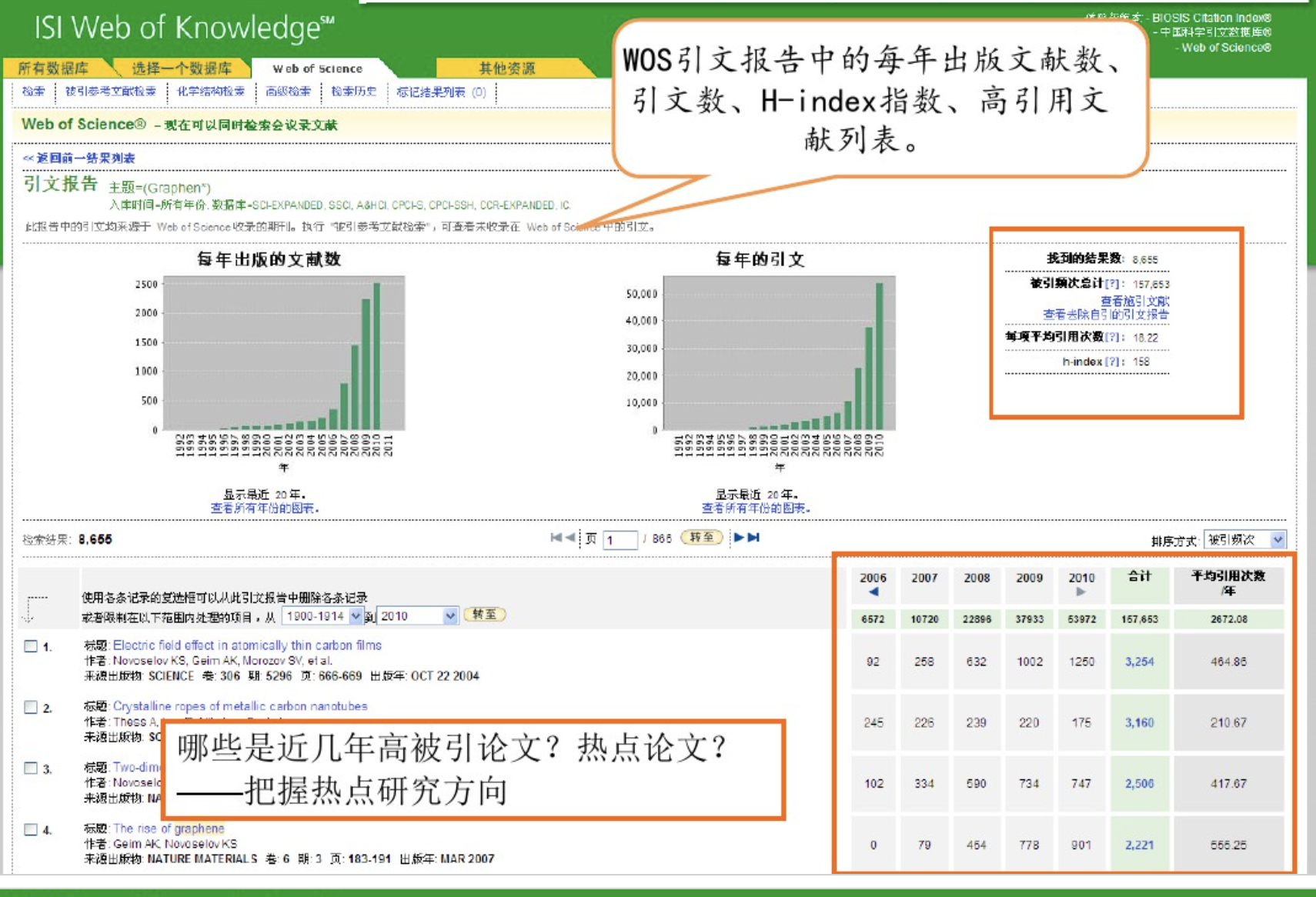Click the 2007 year column header
1316x897 pixels.
pyautogui.click(x=924, y=585)
